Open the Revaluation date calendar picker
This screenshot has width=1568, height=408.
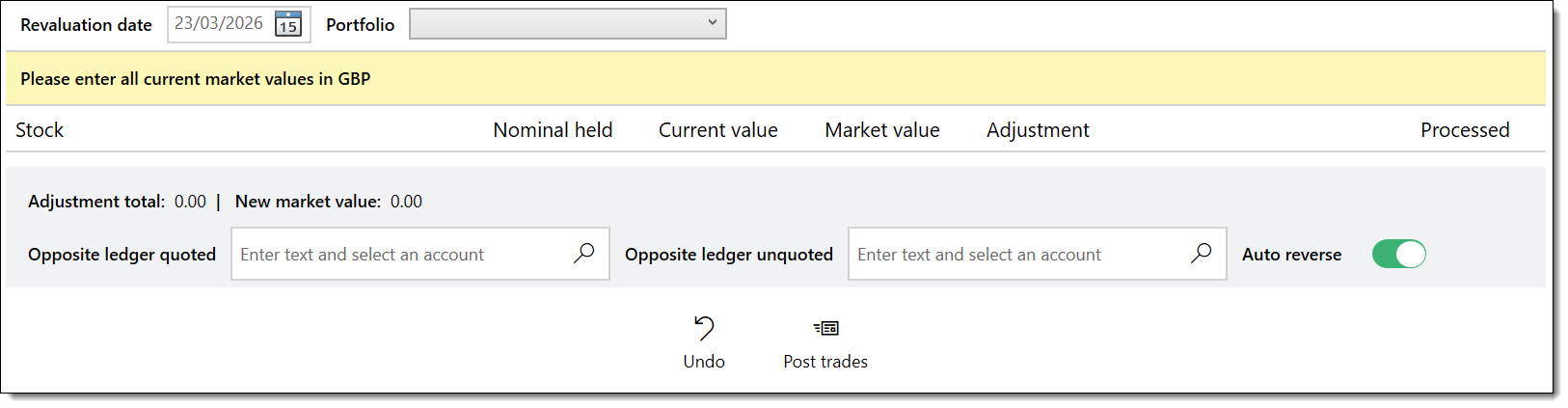[288, 24]
